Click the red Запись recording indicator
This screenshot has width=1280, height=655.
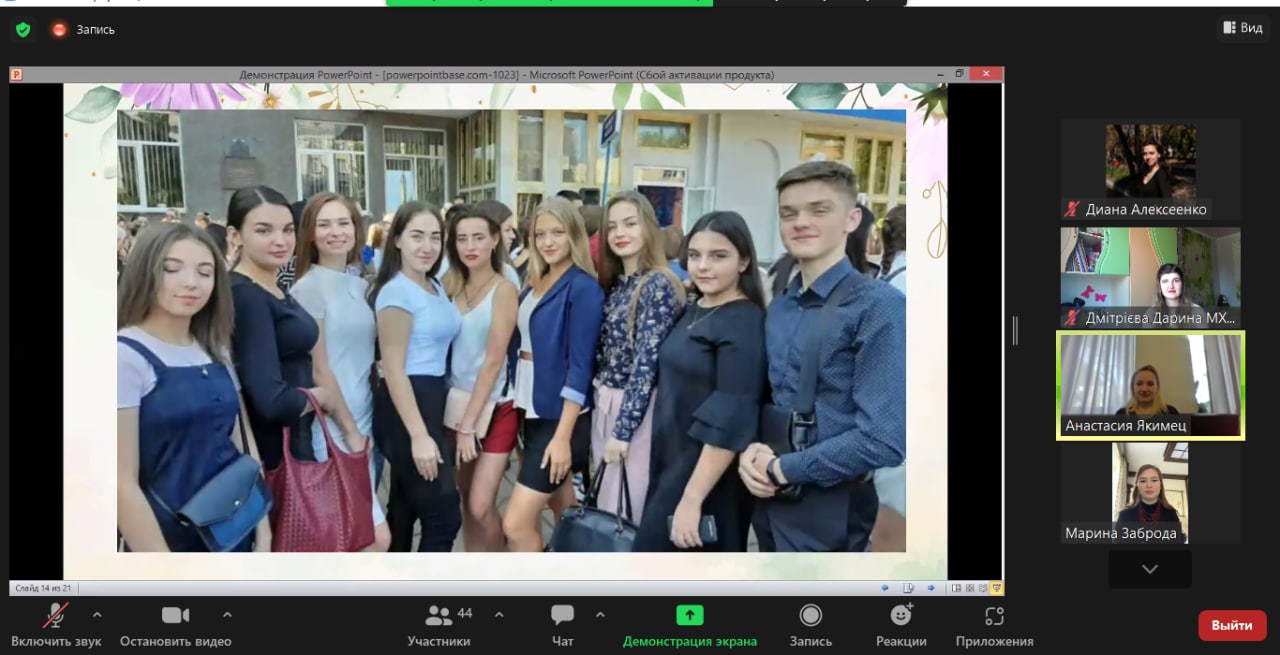[x=59, y=29]
